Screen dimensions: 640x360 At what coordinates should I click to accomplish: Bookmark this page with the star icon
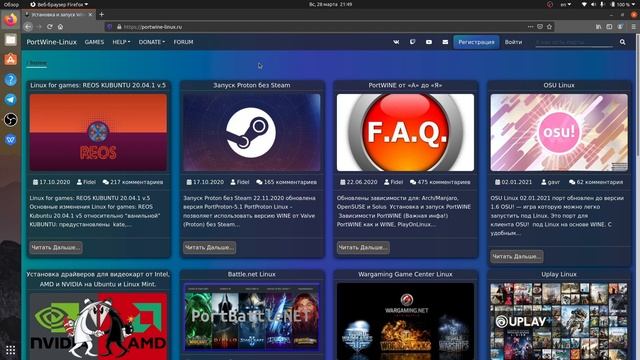click(549, 27)
